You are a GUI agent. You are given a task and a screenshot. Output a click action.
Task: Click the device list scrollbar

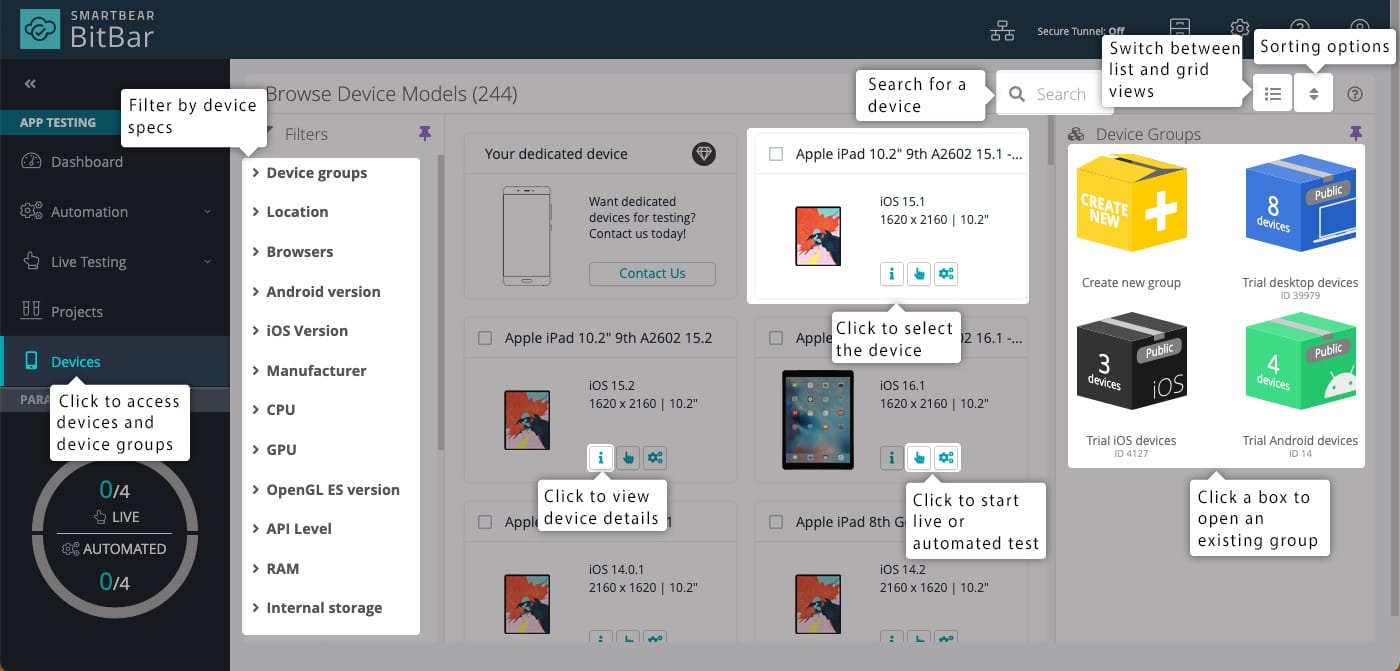[x=1049, y=140]
